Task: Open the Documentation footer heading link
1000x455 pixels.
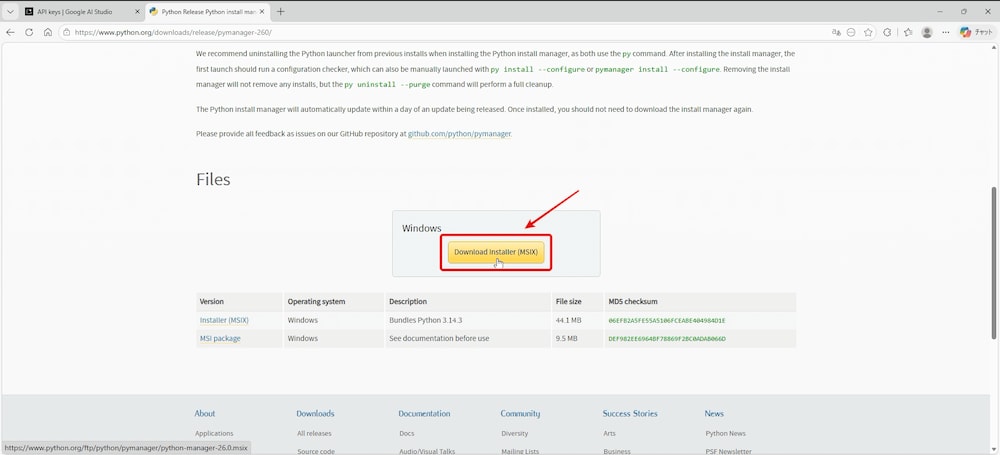Action: [x=424, y=414]
